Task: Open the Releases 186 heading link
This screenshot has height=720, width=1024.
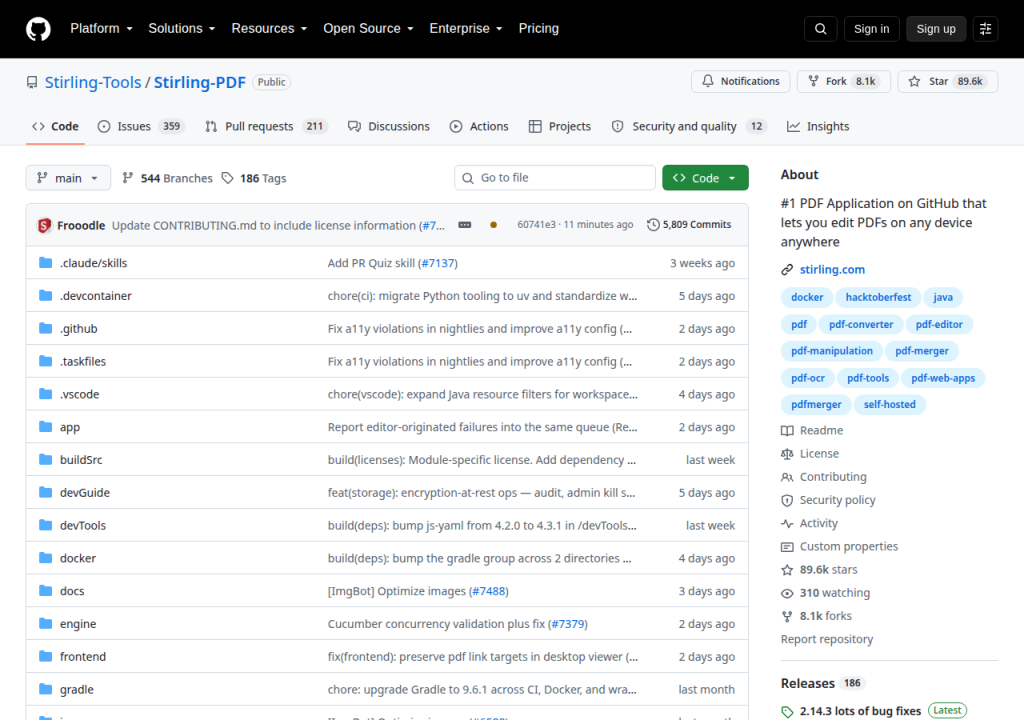Action: pyautogui.click(x=824, y=683)
